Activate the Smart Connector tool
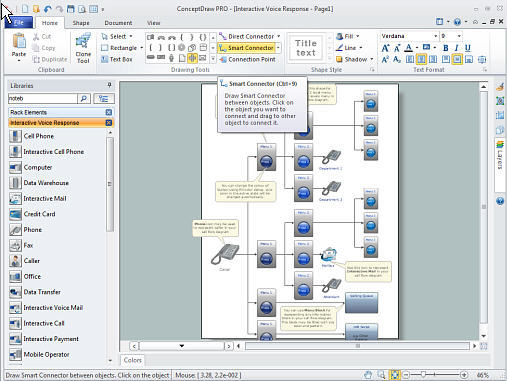The image size is (507, 381). click(x=246, y=48)
